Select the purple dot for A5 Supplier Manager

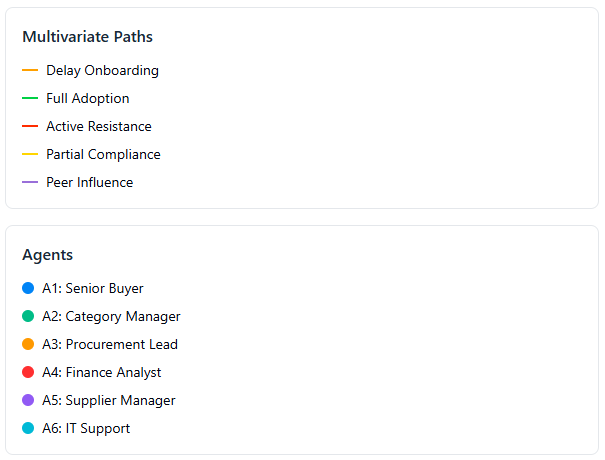pyautogui.click(x=28, y=400)
